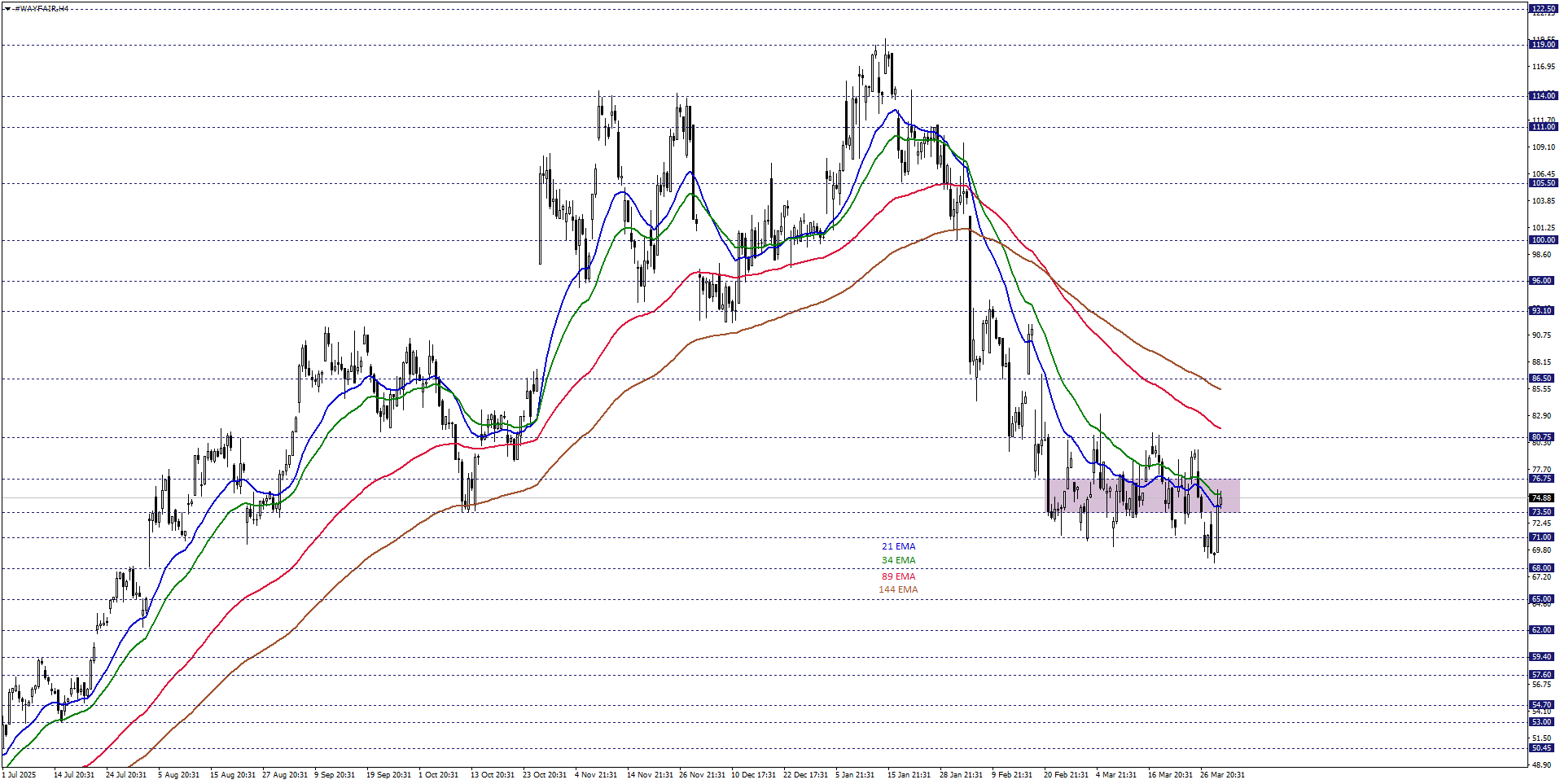Click the 114.00 horizontal level tag
This screenshot has width=1560, height=784.
[1542, 96]
